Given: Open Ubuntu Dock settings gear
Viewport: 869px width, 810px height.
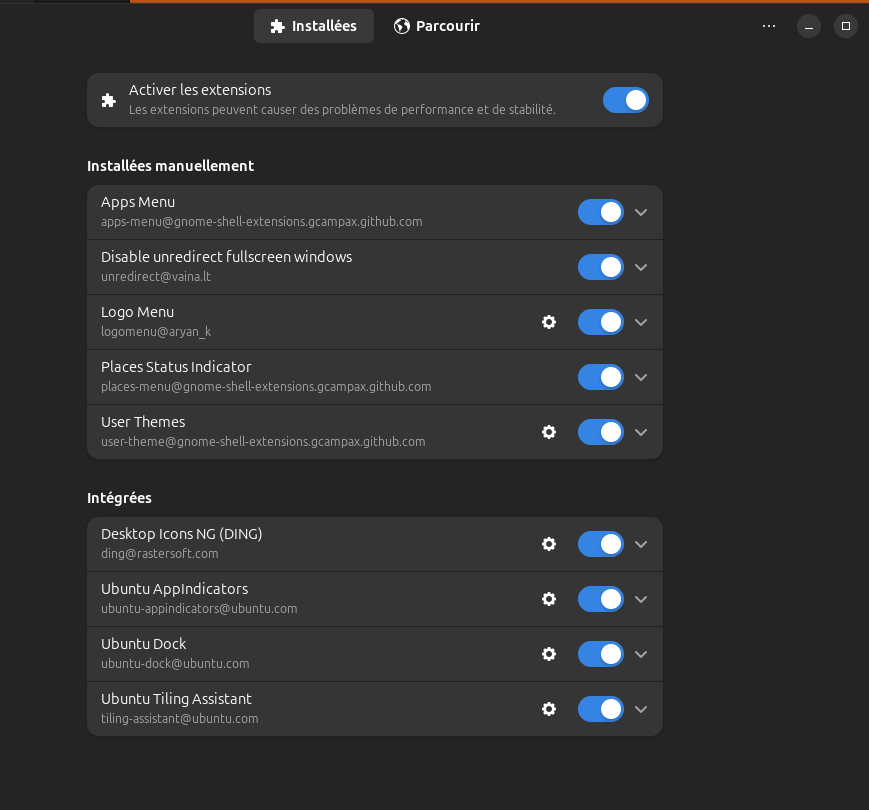Looking at the screenshot, I should pos(549,654).
